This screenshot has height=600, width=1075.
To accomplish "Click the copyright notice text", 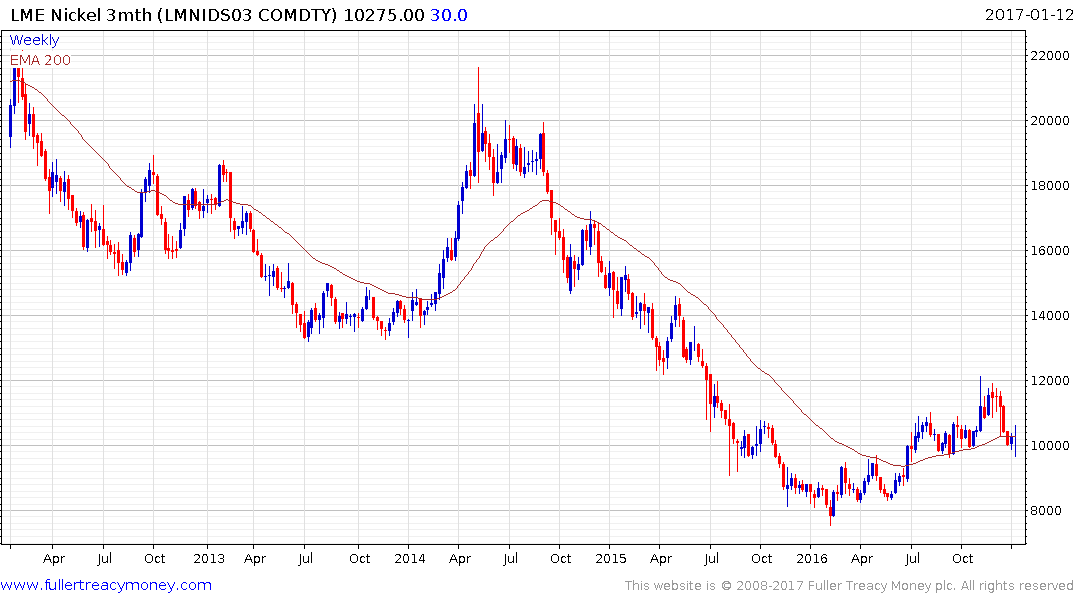I will point(849,586).
